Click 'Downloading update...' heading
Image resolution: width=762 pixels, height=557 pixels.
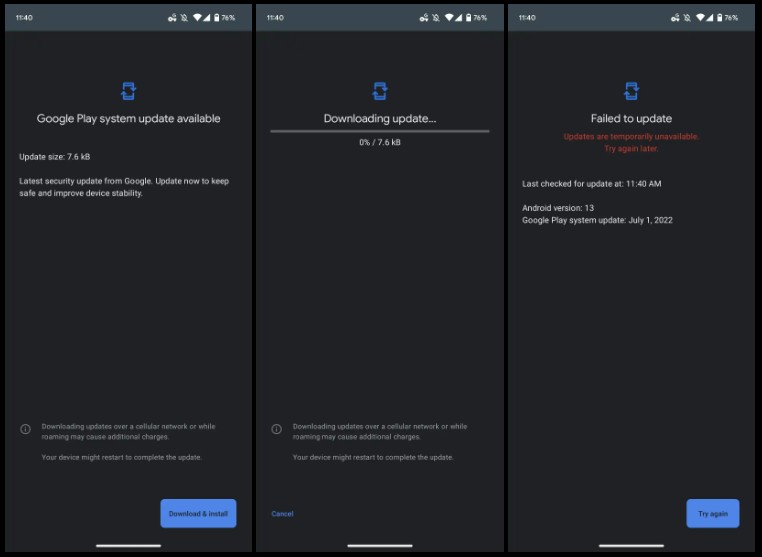coord(380,119)
